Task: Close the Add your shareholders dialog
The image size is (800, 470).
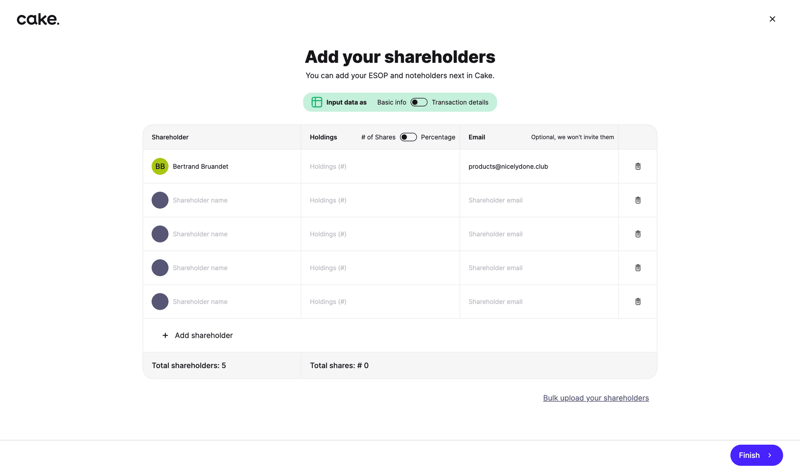Action: 772,19
